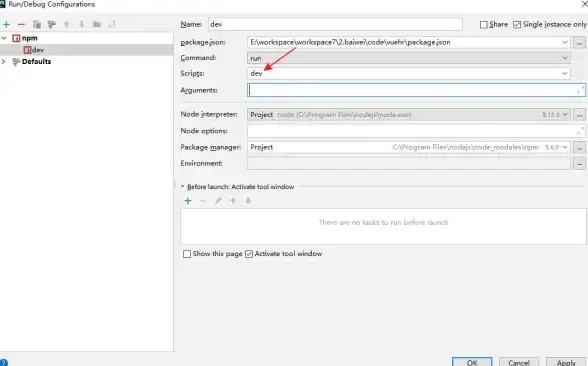Select the npm group tree item
Viewport: 588px width, 366px height.
[25, 38]
